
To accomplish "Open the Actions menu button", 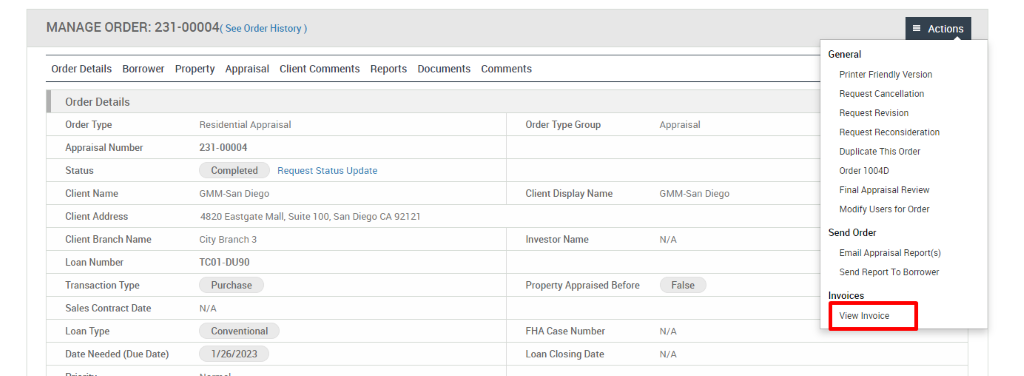I will [x=938, y=29].
